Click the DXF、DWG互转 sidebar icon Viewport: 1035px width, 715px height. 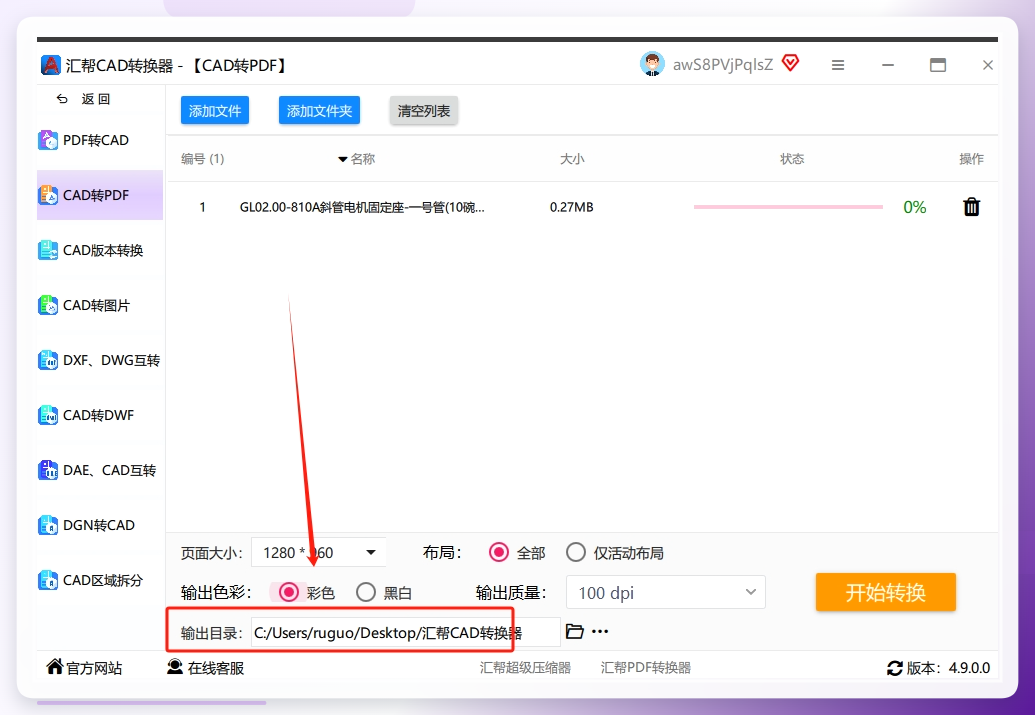[x=48, y=360]
